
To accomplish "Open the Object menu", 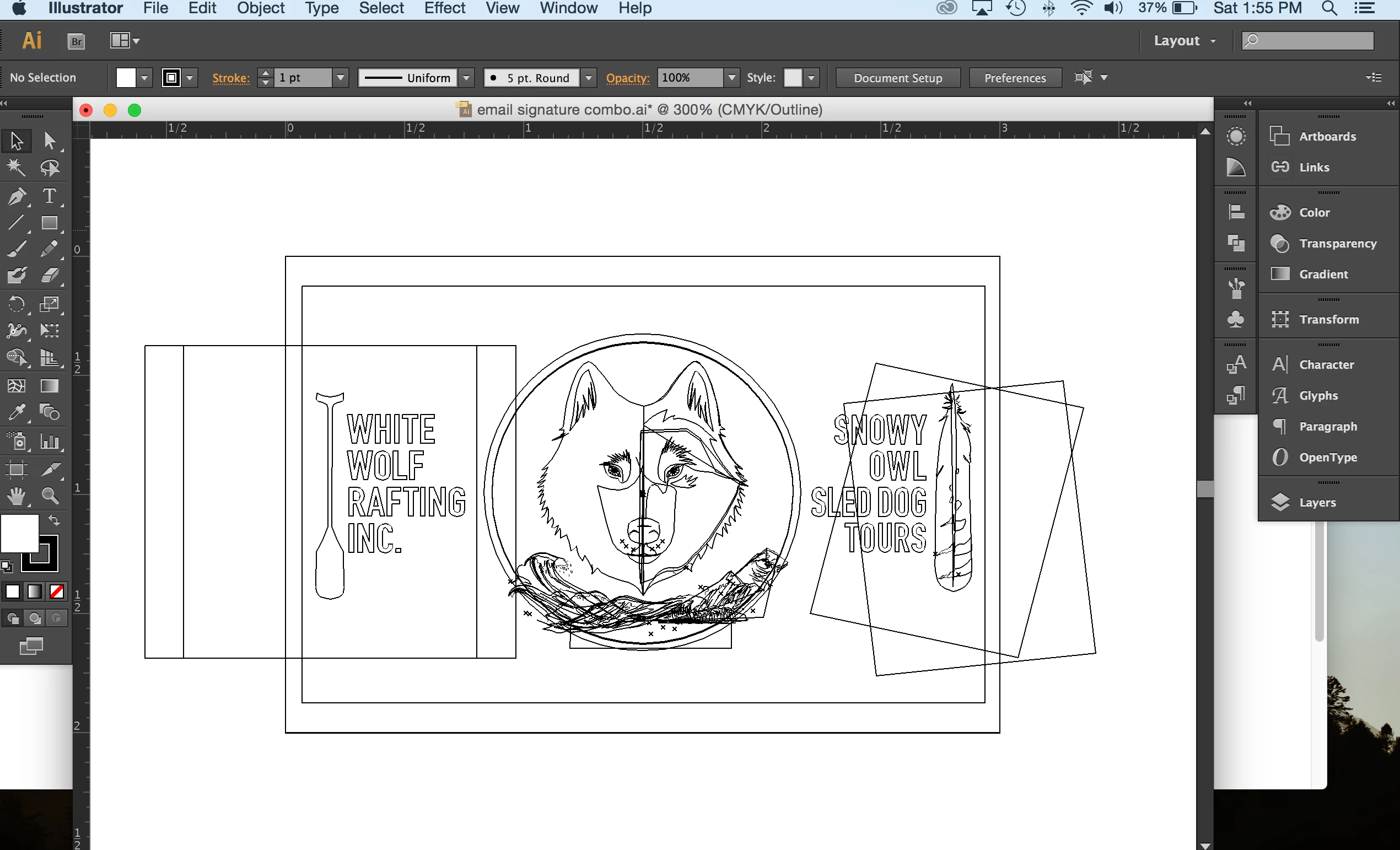I will 260,8.
